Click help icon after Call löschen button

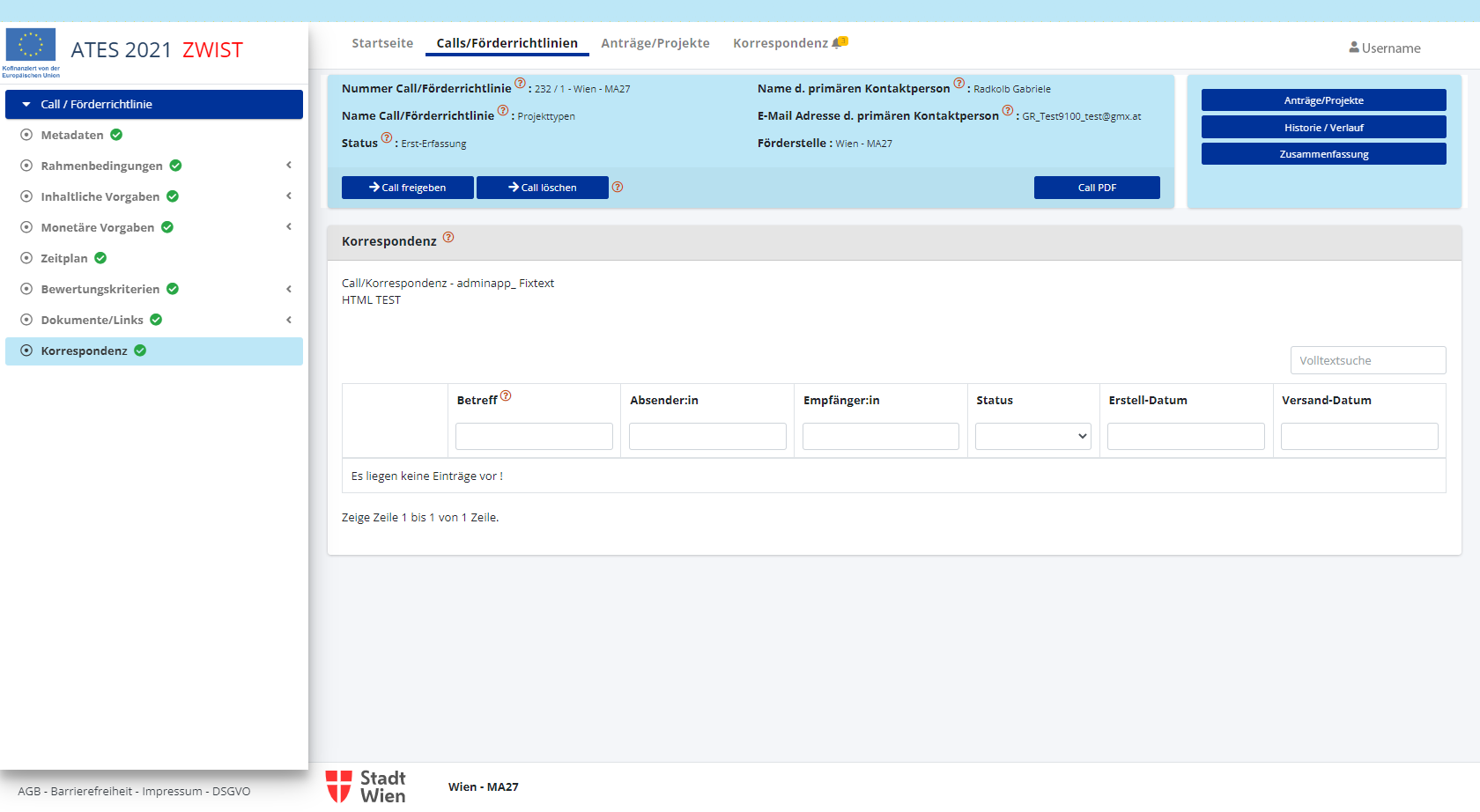click(618, 187)
